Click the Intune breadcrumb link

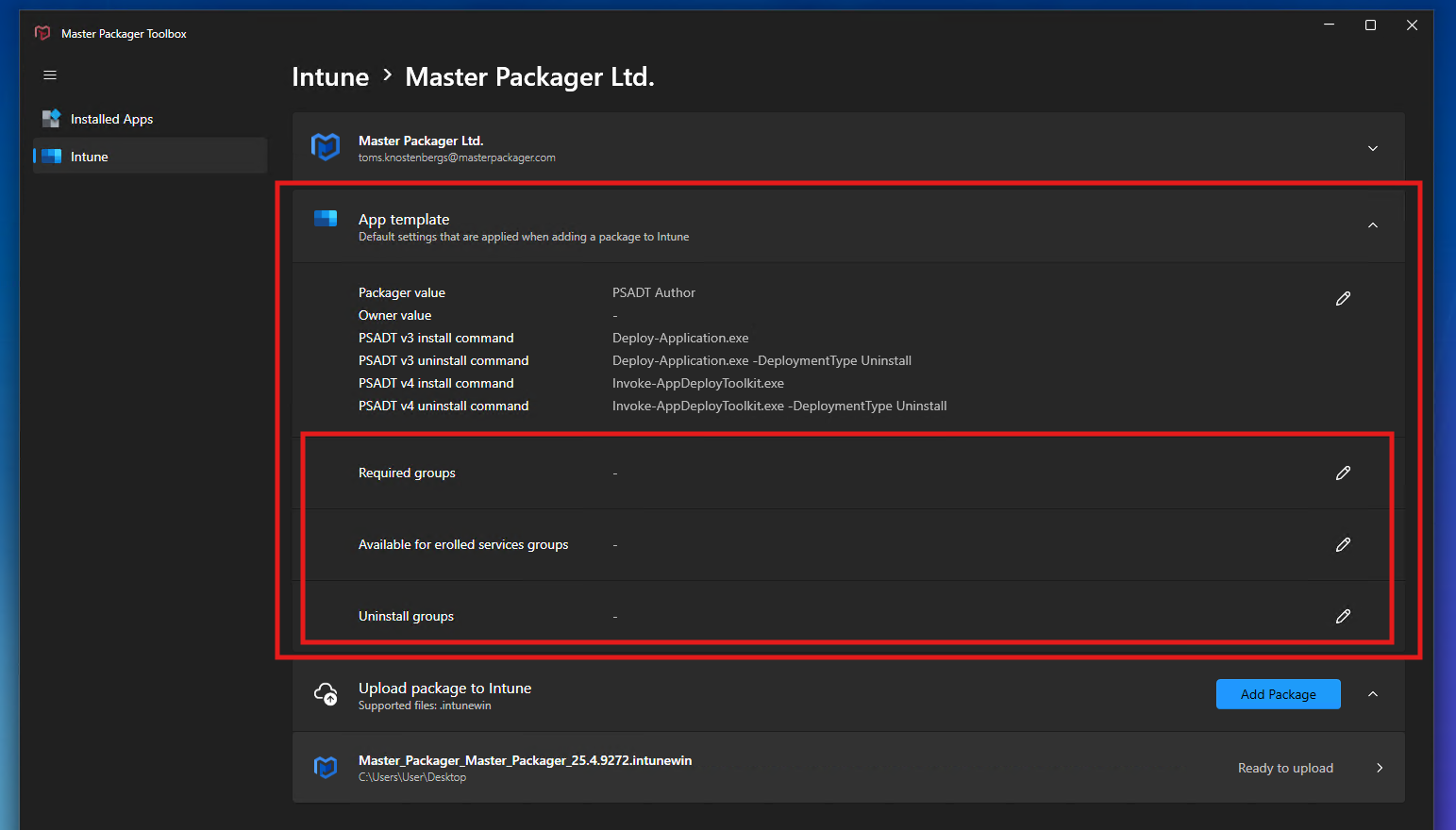coord(330,76)
